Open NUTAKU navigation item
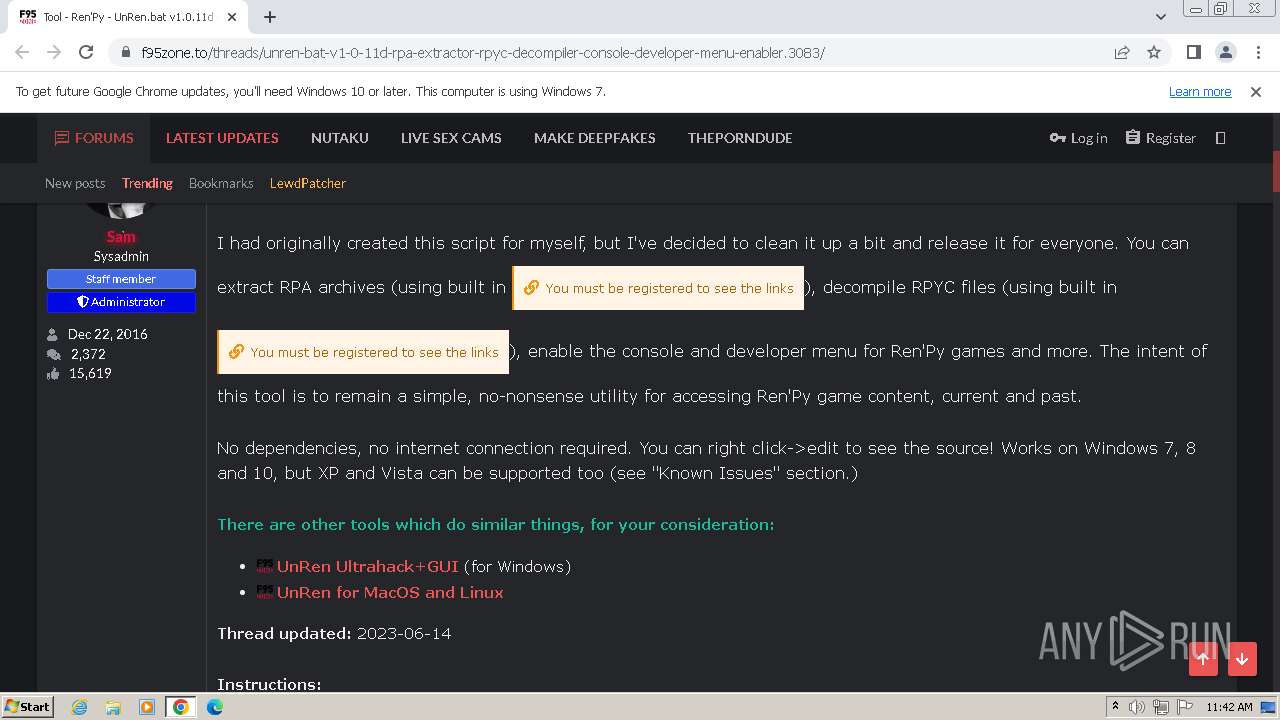 tap(340, 138)
